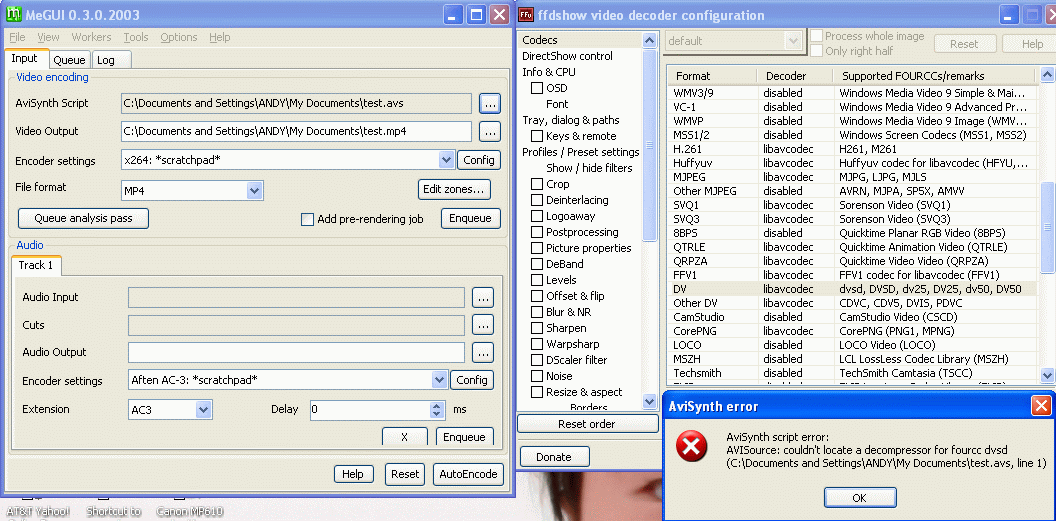This screenshot has height=521, width=1056.
Task: Adjust the Delay value with the spinner
Action: (x=437, y=409)
